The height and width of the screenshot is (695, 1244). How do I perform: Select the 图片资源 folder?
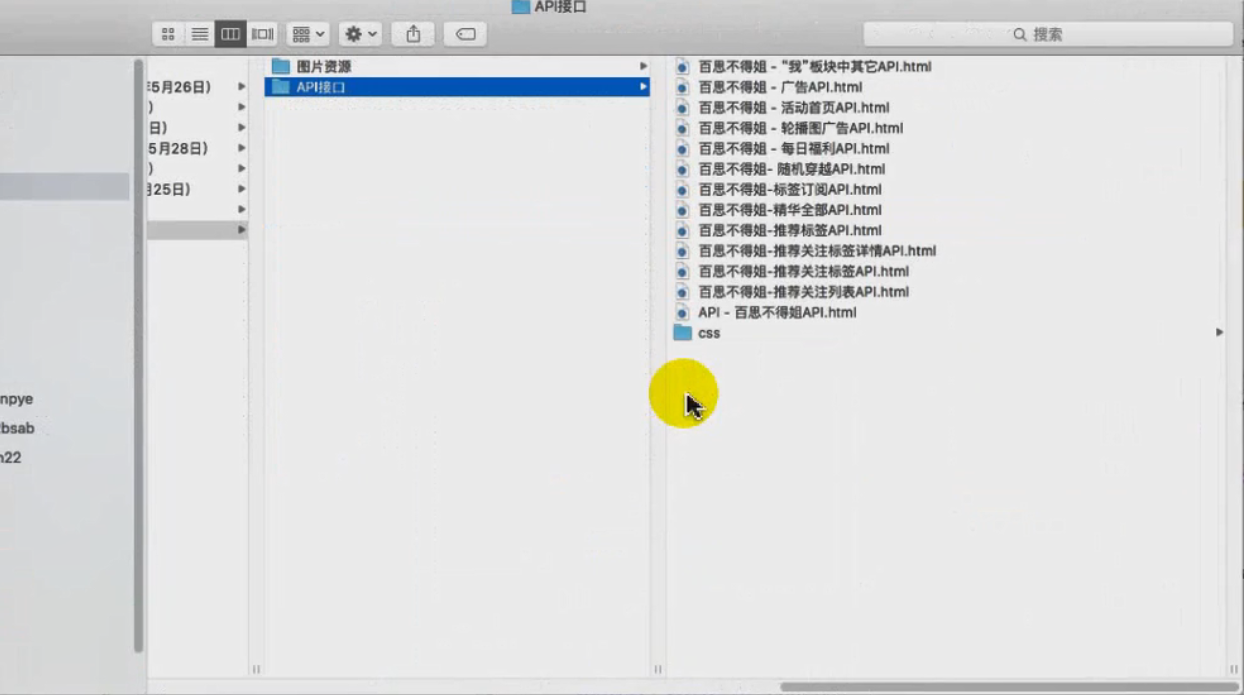coord(457,66)
